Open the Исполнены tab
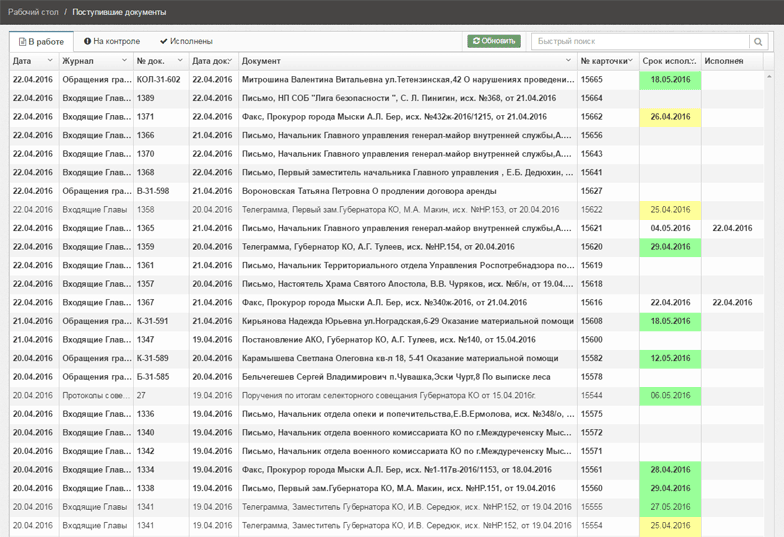The height and width of the screenshot is (537, 784). (186, 41)
